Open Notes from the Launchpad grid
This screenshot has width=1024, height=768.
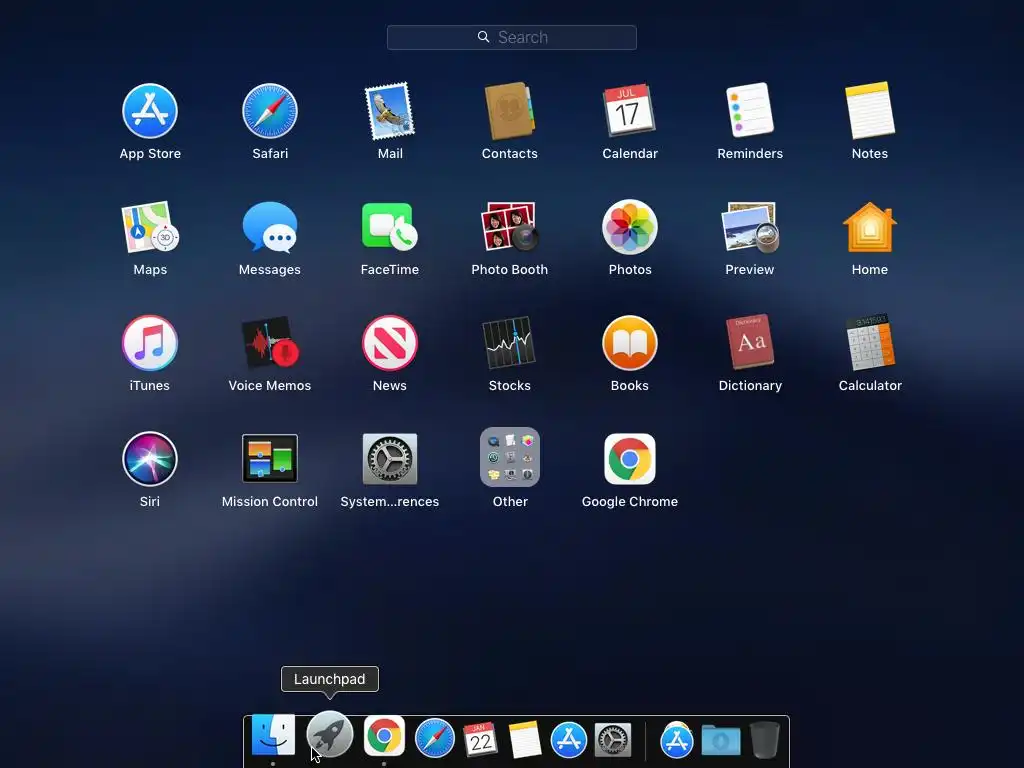click(x=870, y=110)
